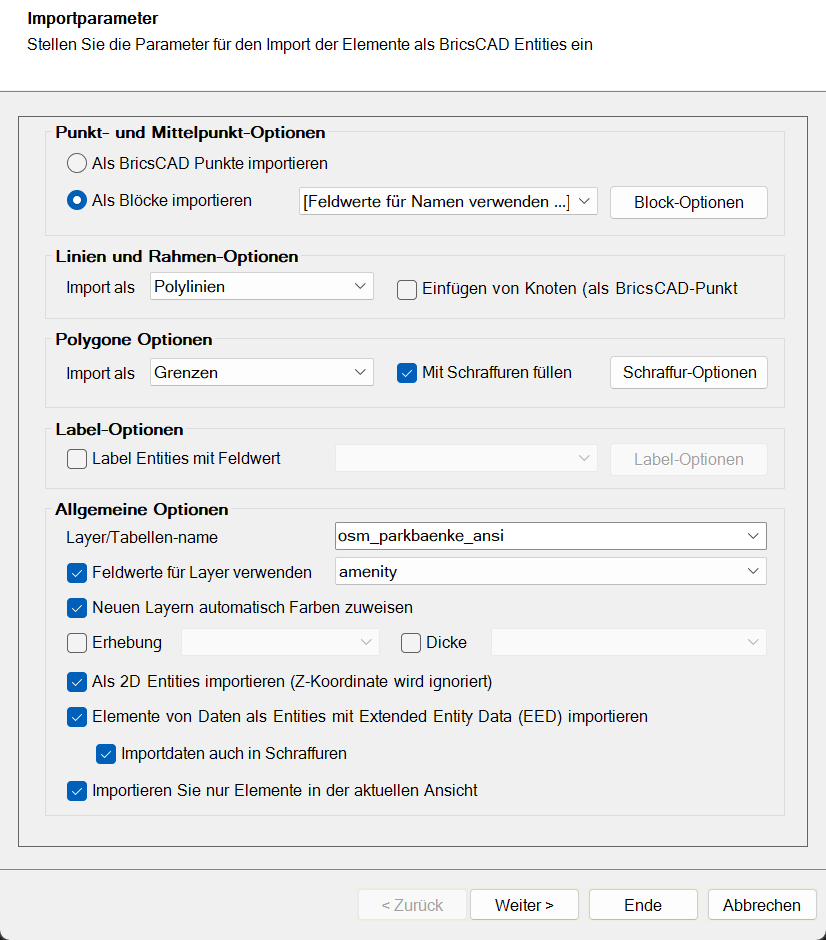
Task: Open the amenity field dropdown
Action: coord(754,573)
